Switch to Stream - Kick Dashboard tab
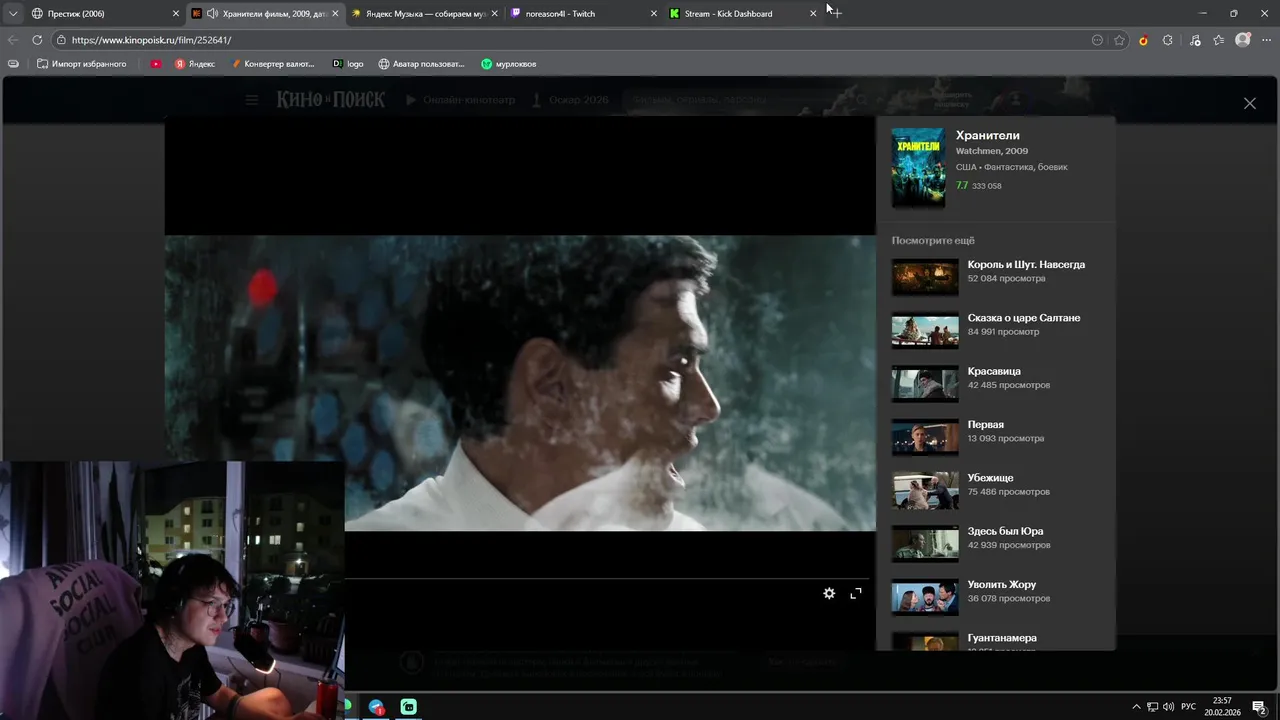This screenshot has height=720, width=1280. point(742,13)
